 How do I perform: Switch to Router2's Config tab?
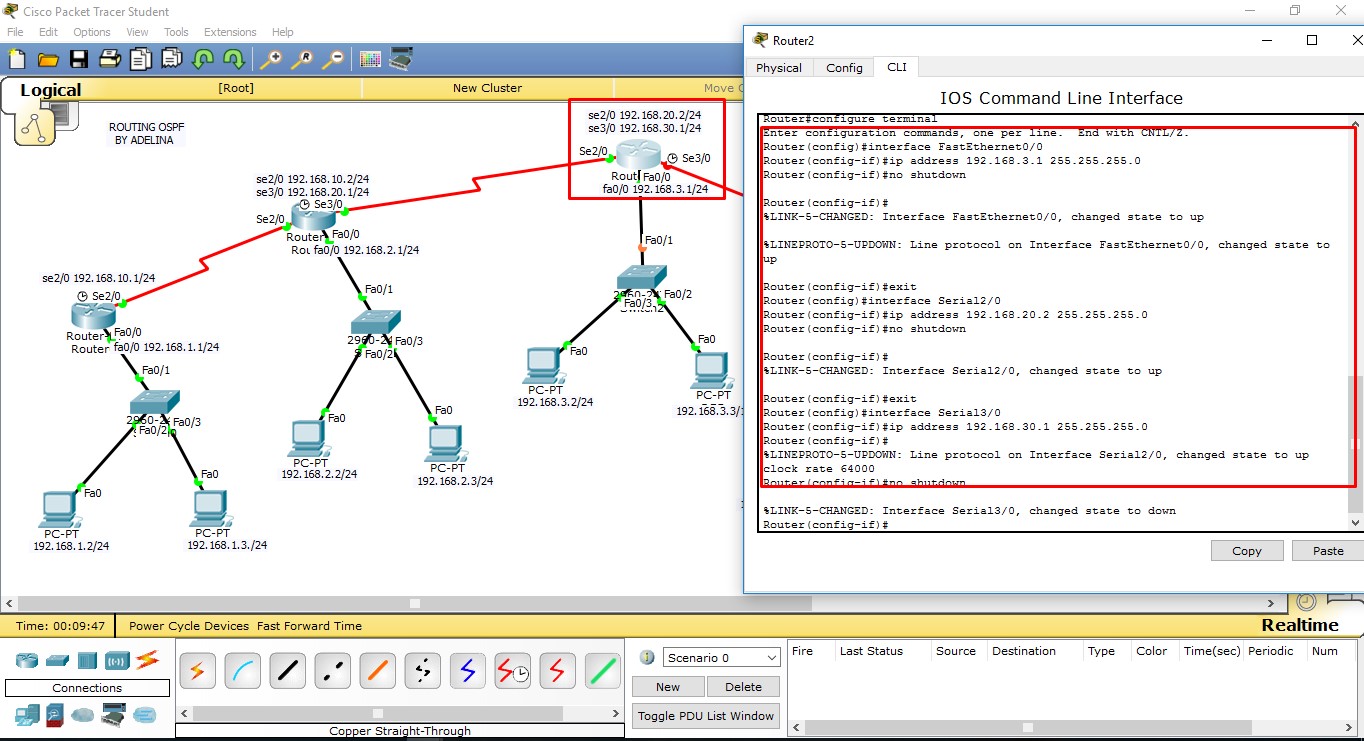(x=843, y=67)
